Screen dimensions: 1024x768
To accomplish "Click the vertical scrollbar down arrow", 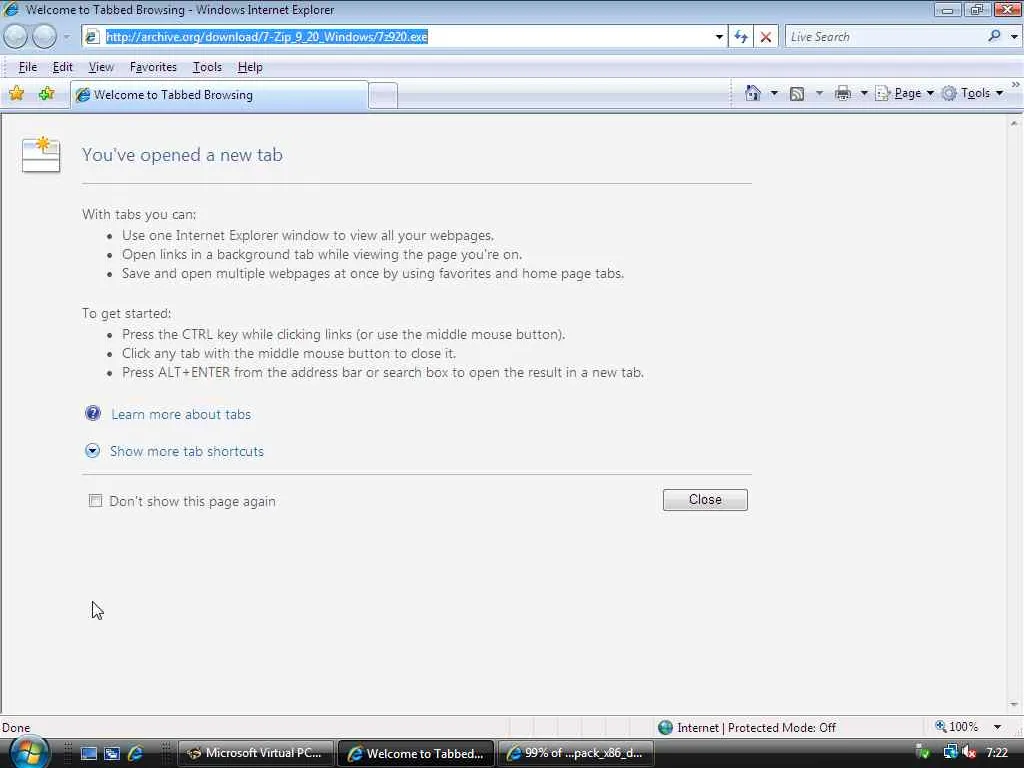I will pos(1014,705).
